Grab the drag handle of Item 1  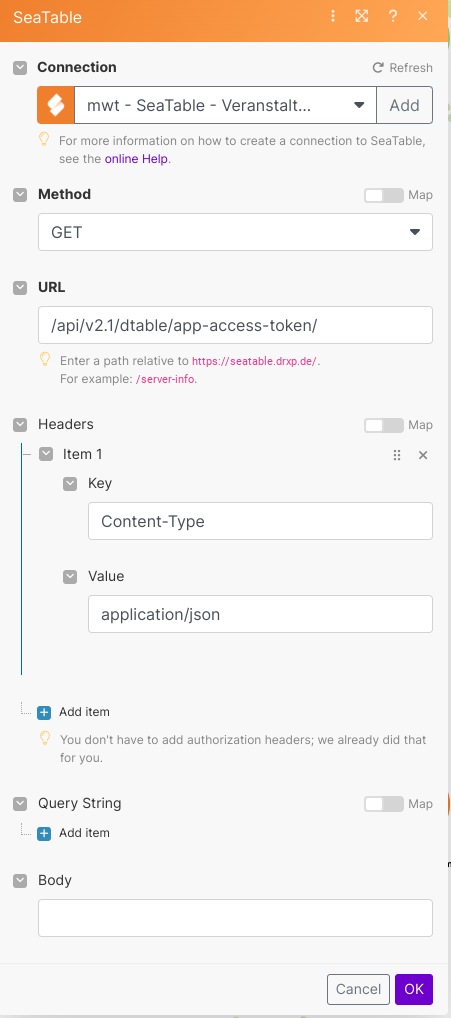coord(397,455)
